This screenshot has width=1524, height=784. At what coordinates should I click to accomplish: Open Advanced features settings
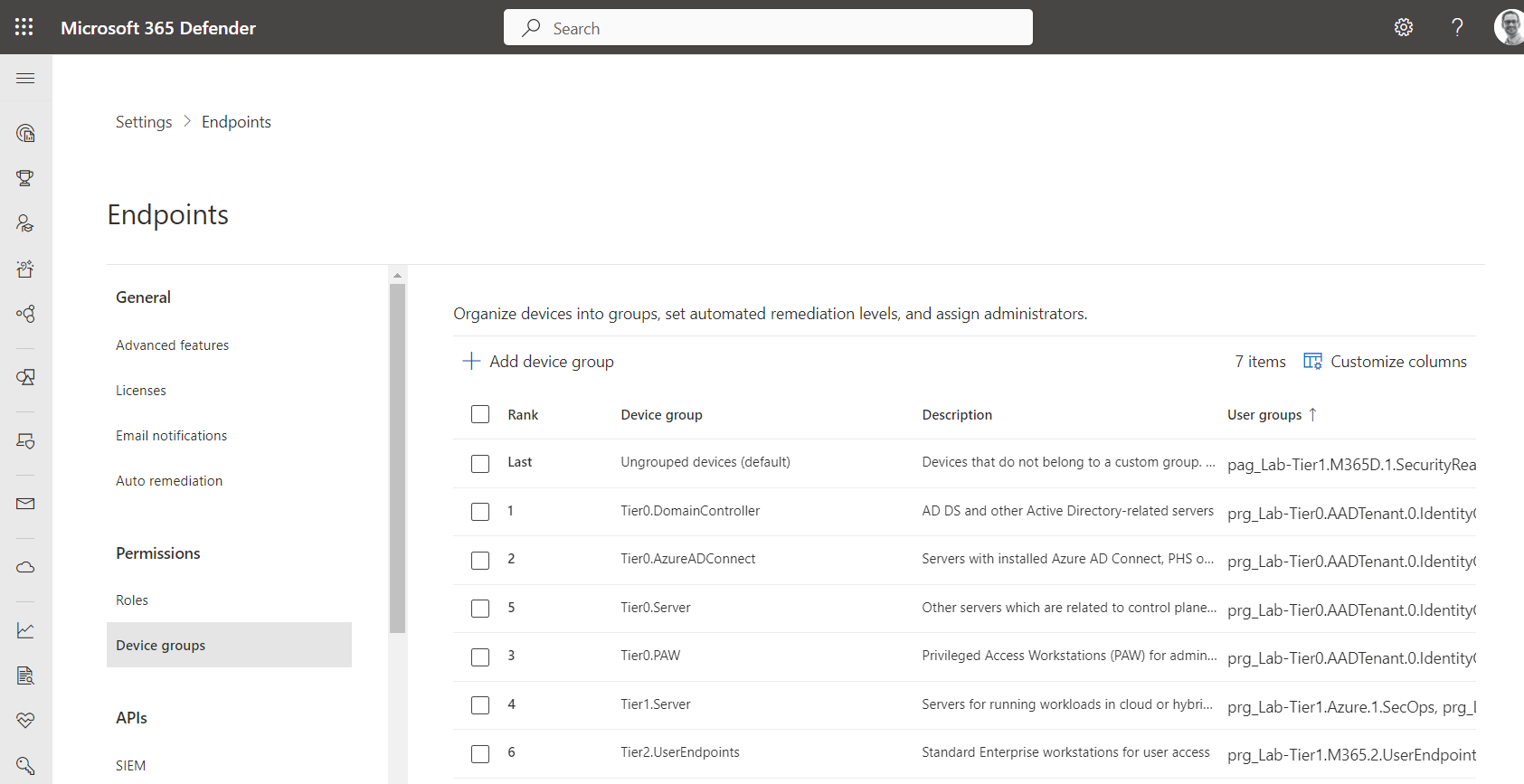(x=172, y=345)
